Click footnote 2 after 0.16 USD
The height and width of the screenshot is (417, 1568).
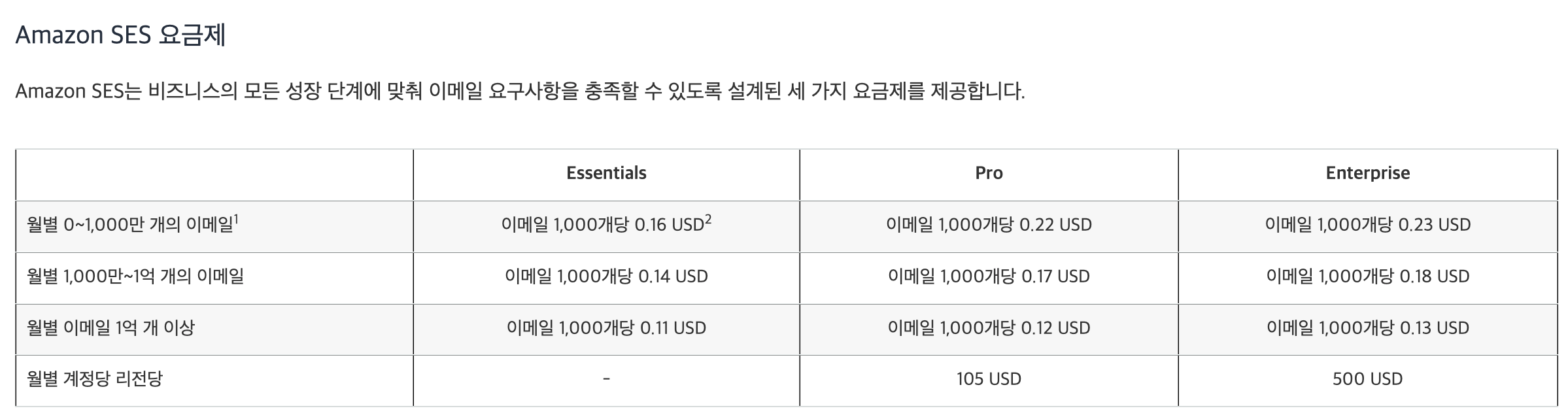[x=708, y=220]
